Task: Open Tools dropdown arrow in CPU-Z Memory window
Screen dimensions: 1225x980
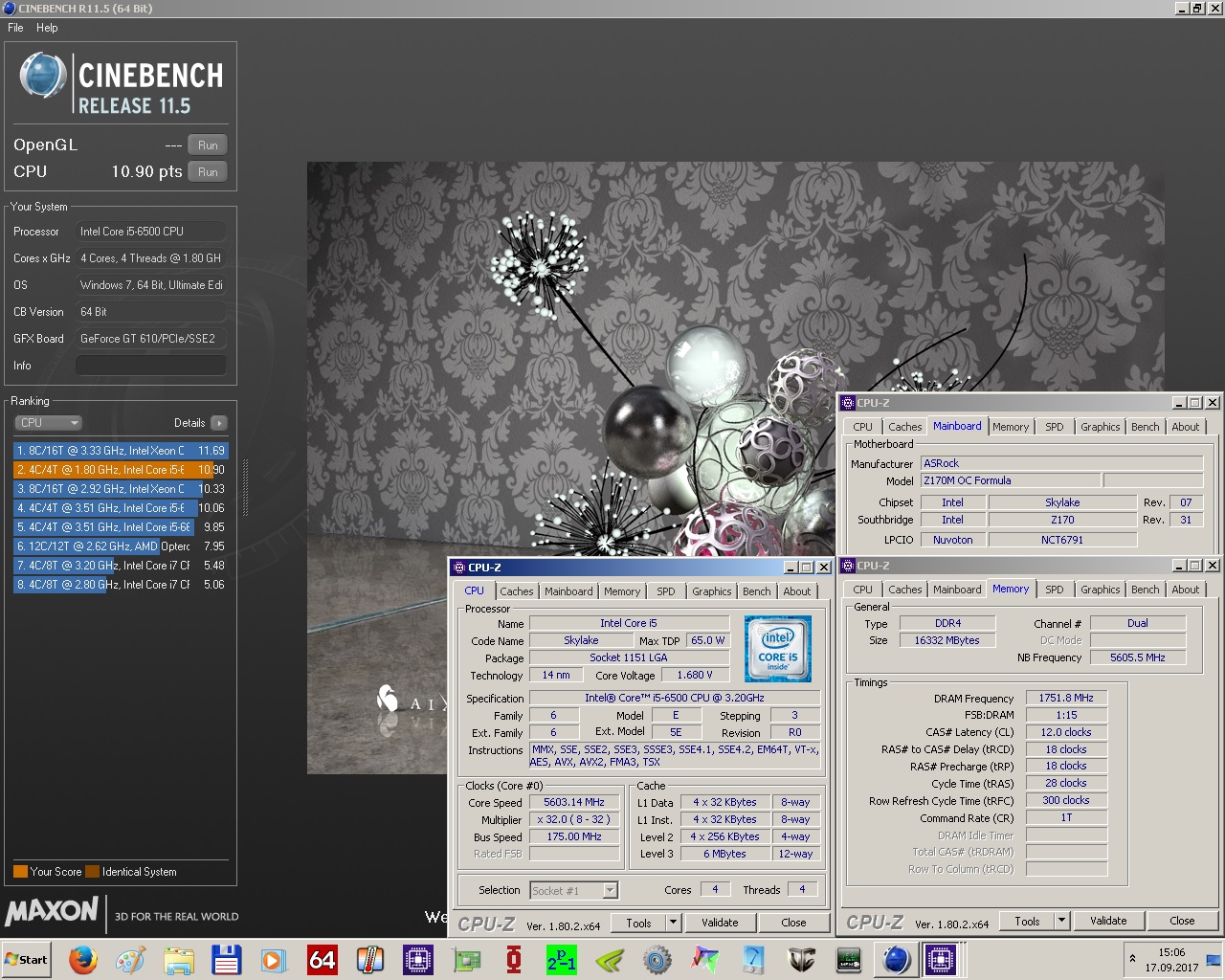Action: pos(1060,921)
